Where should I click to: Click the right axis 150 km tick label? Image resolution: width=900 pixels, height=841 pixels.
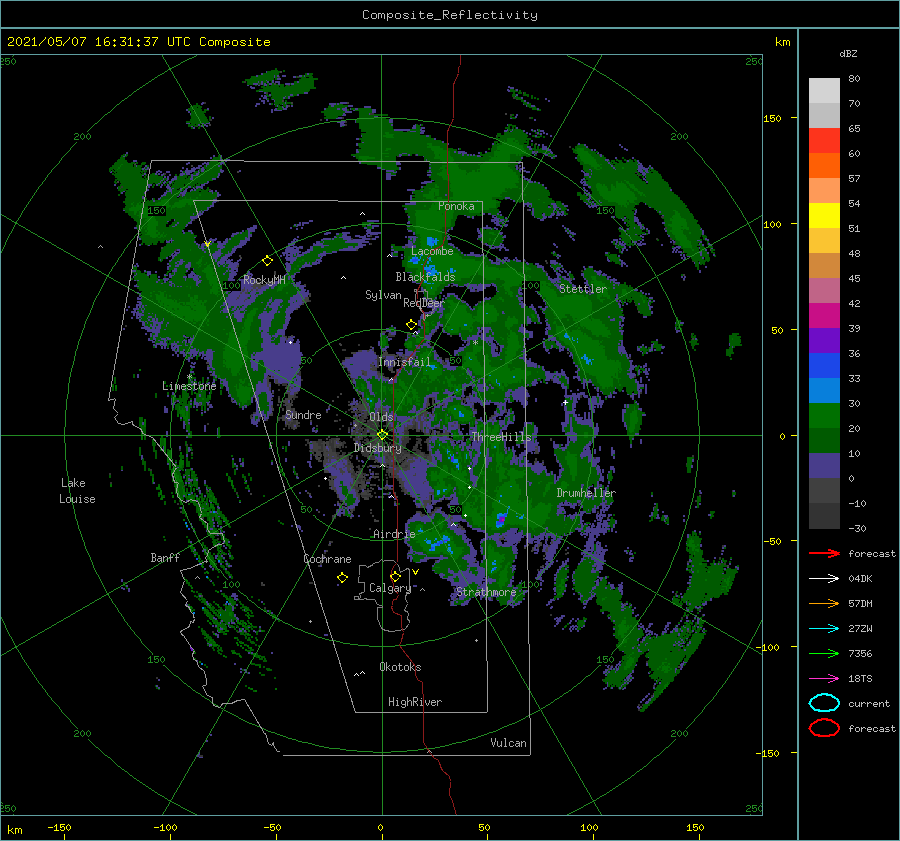pos(772,118)
